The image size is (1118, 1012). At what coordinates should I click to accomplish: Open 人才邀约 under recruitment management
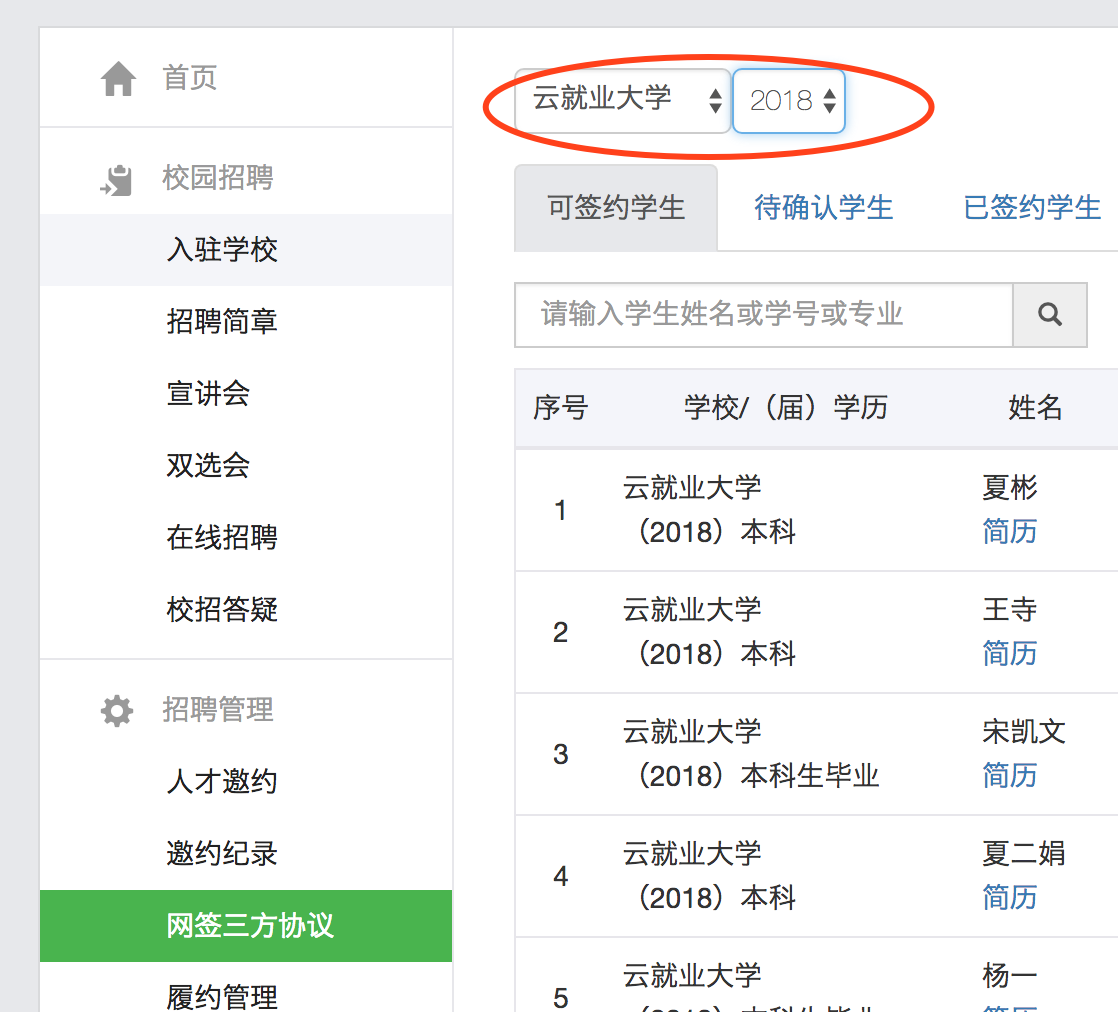point(222,782)
